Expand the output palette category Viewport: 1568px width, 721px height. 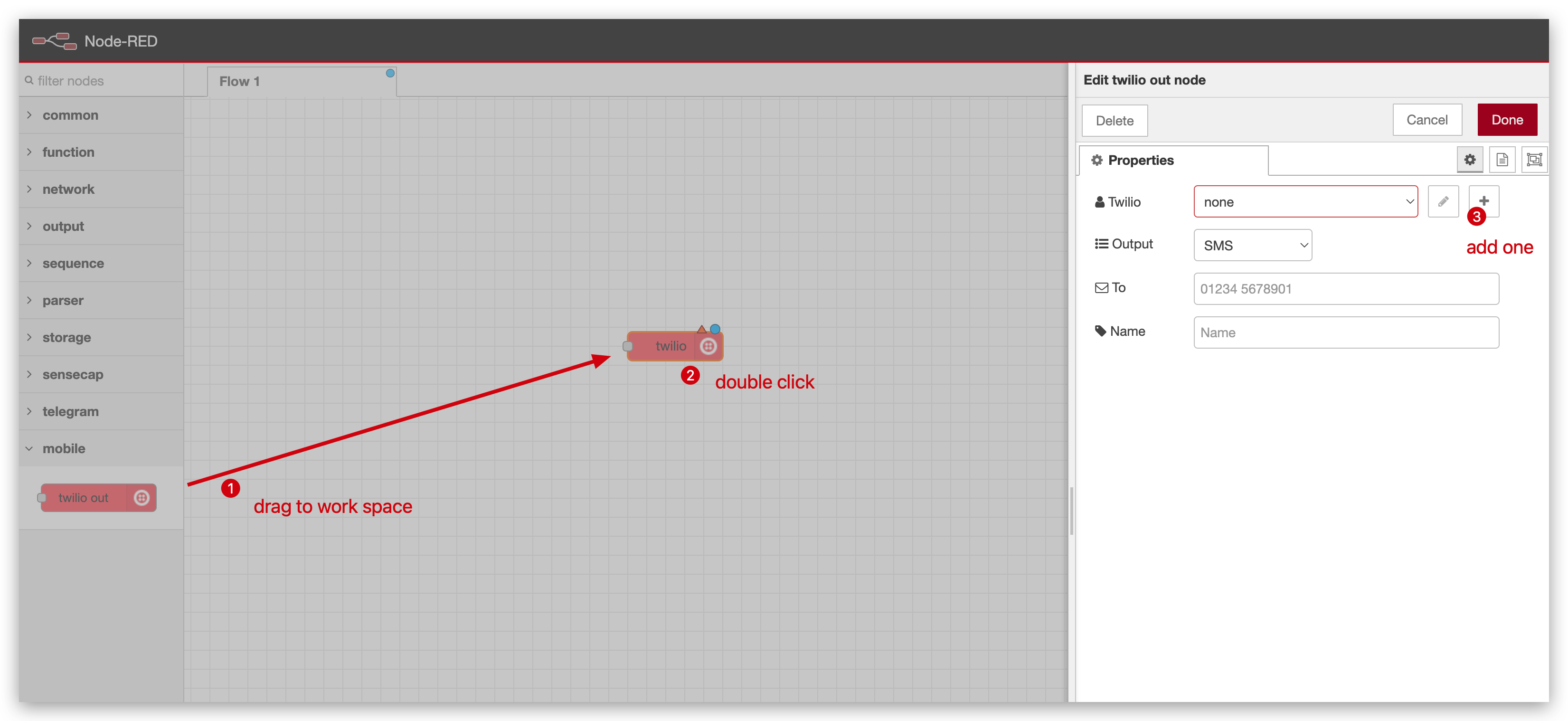coord(101,227)
